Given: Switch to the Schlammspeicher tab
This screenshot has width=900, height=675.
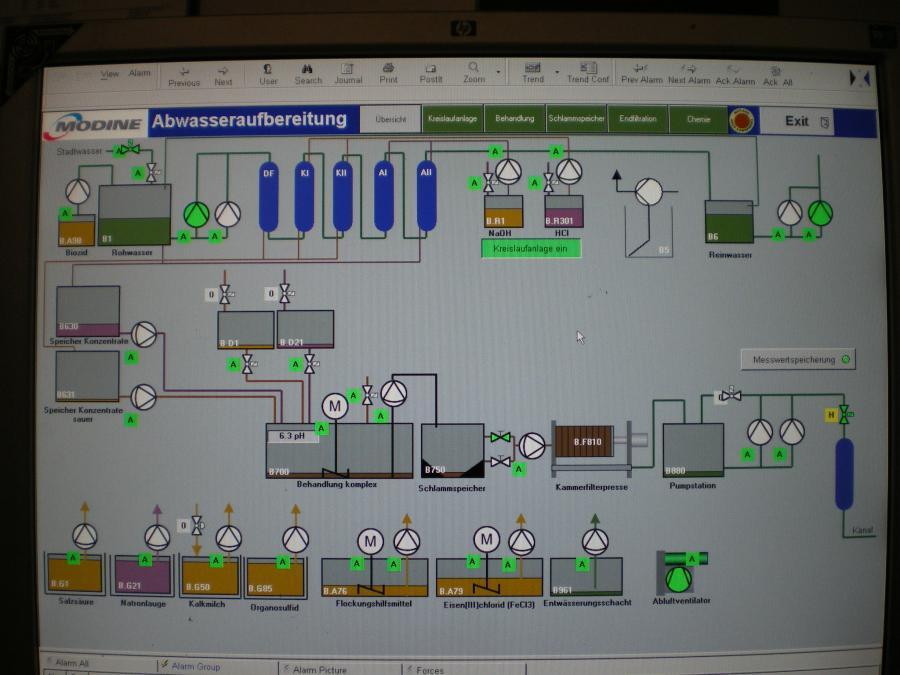Looking at the screenshot, I should (576, 119).
